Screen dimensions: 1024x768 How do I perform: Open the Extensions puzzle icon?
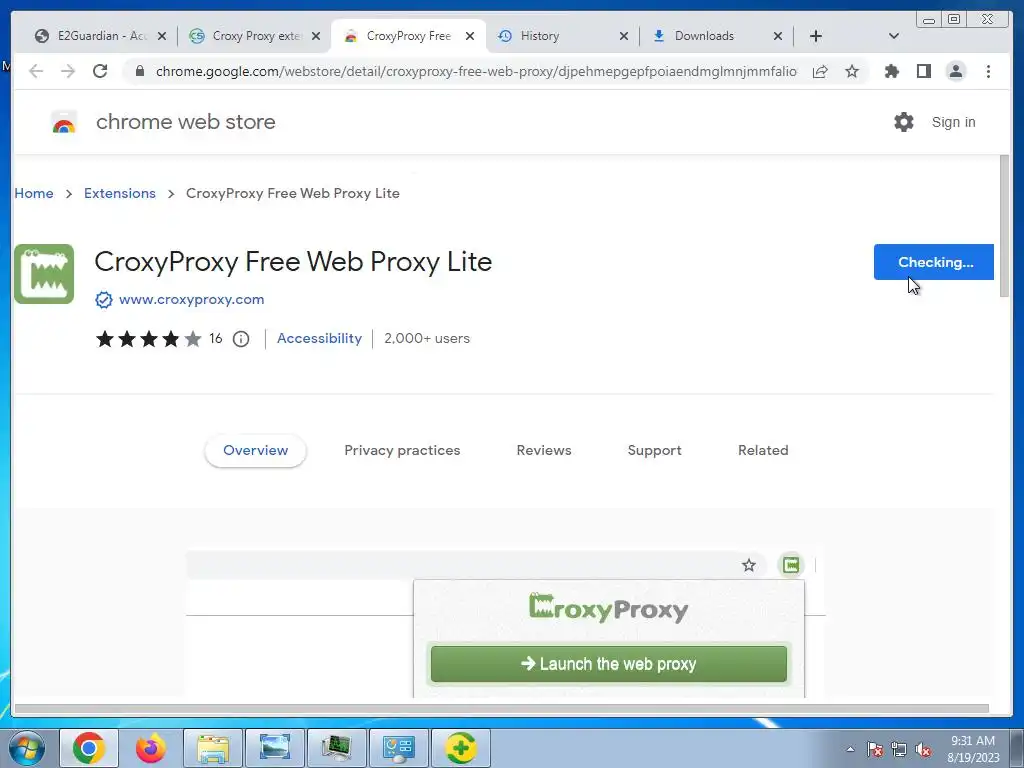[x=891, y=71]
